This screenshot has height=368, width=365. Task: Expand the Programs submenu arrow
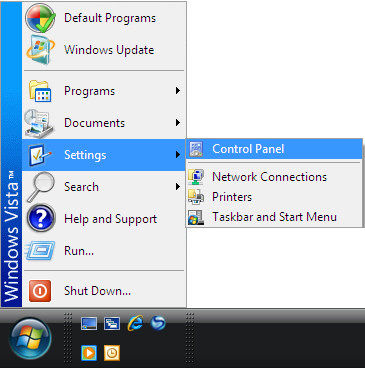click(178, 91)
